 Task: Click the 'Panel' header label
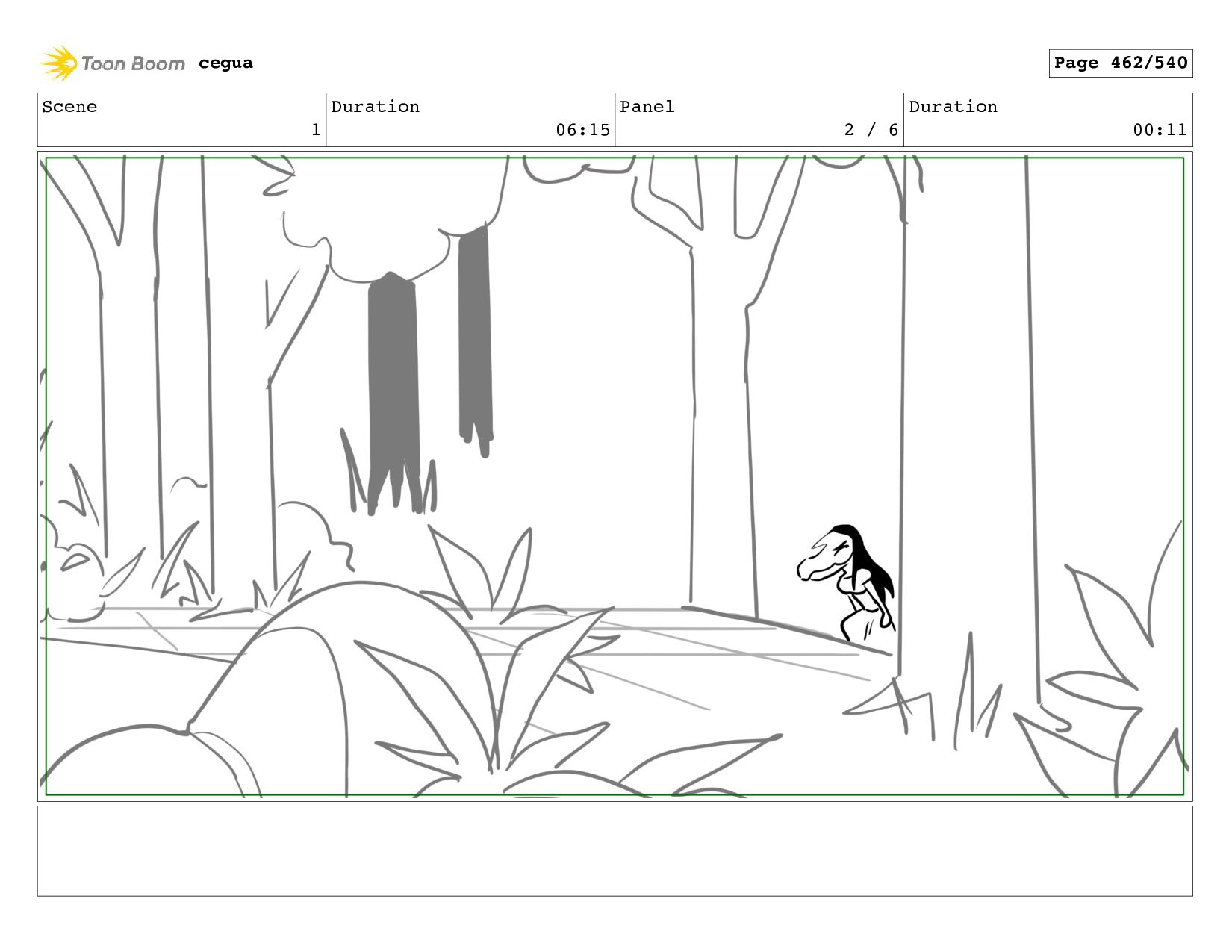(647, 107)
